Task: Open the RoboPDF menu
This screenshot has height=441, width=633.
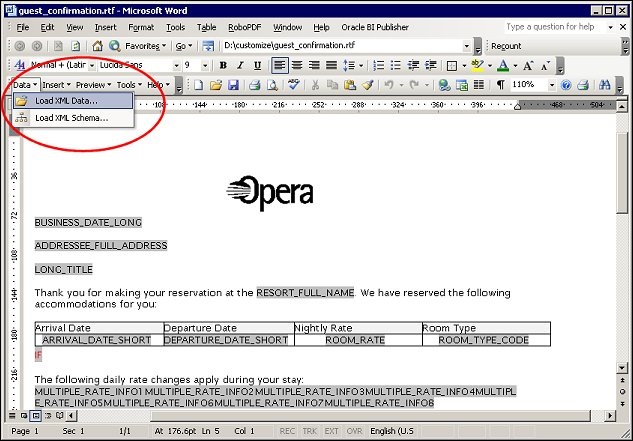Action: tap(245, 27)
